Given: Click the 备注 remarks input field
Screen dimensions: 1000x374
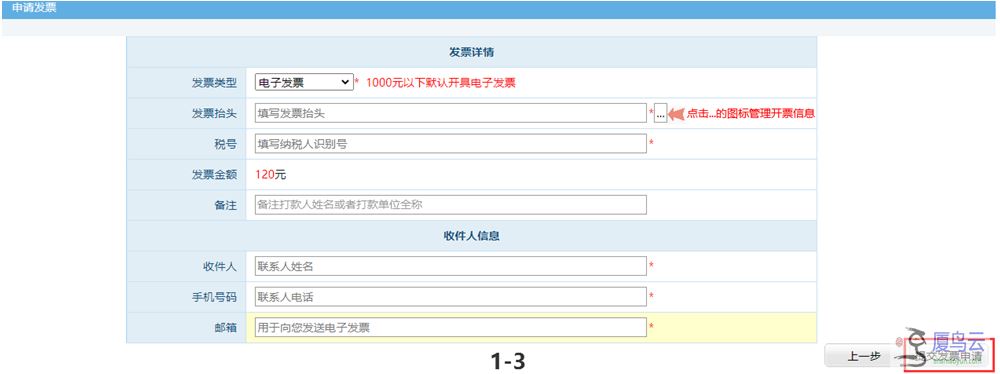Looking at the screenshot, I should [450, 205].
